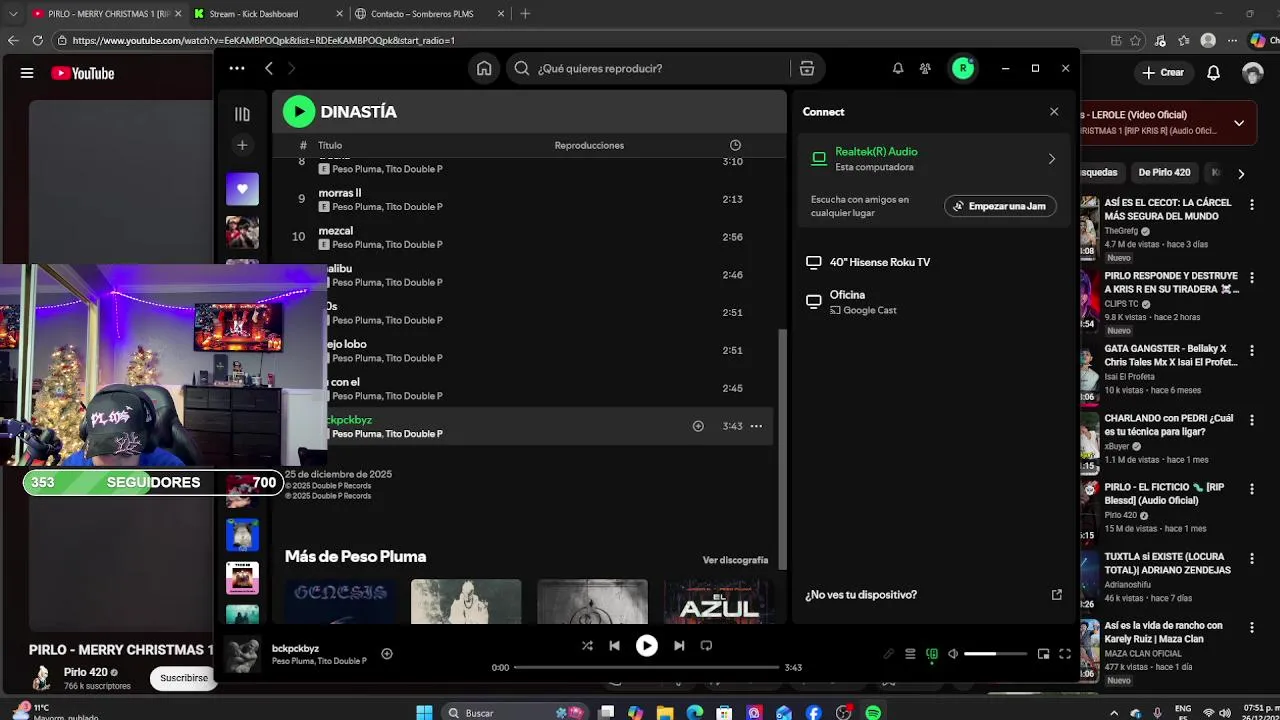Add bckpckbyz track row to Liked Songs
Viewport: 1280px width, 720px height.
coord(698,426)
